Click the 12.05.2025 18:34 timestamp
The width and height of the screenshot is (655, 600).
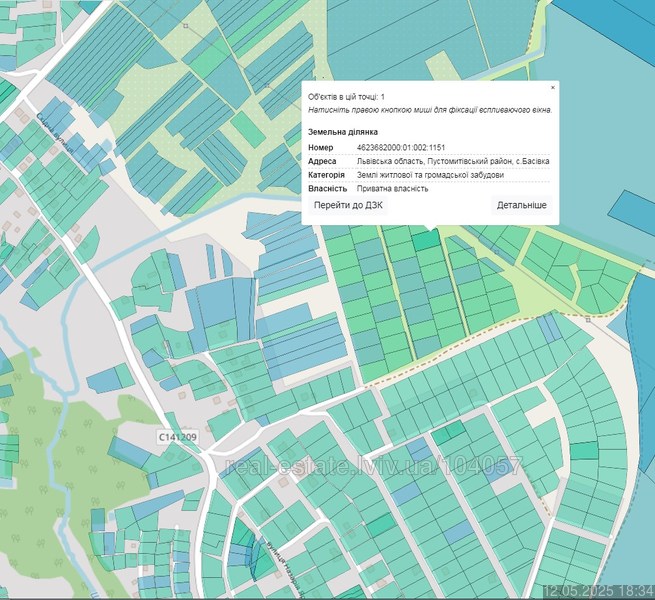[x=599, y=591]
